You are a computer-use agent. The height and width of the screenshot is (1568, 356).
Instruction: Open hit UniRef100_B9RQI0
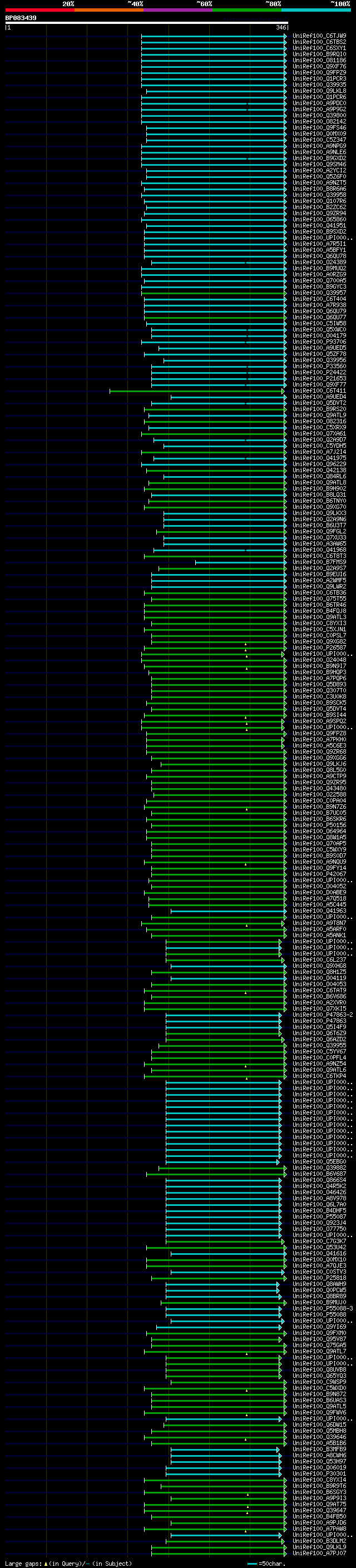point(319,54)
